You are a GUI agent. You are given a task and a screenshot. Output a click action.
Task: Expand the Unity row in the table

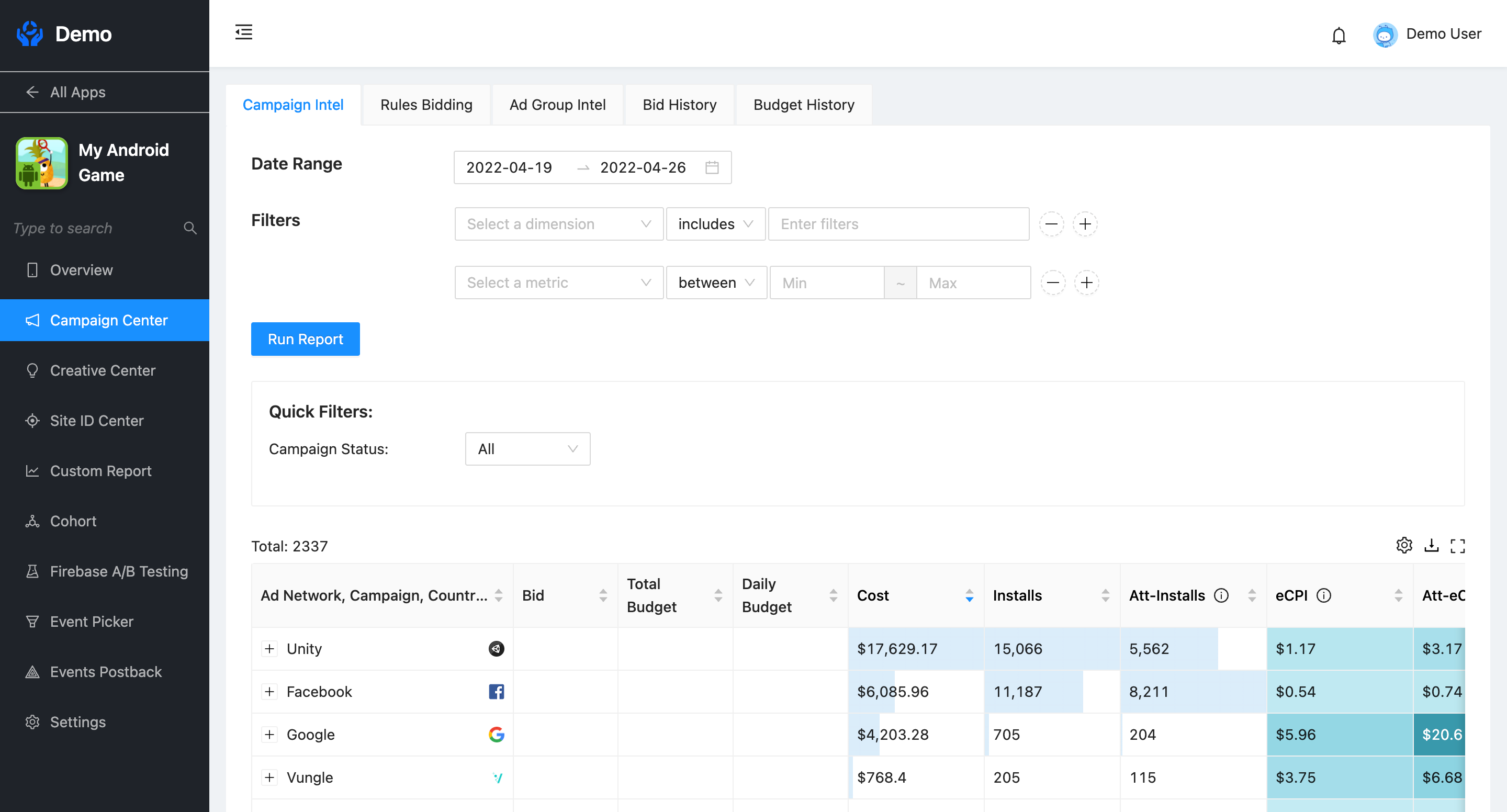[269, 649]
